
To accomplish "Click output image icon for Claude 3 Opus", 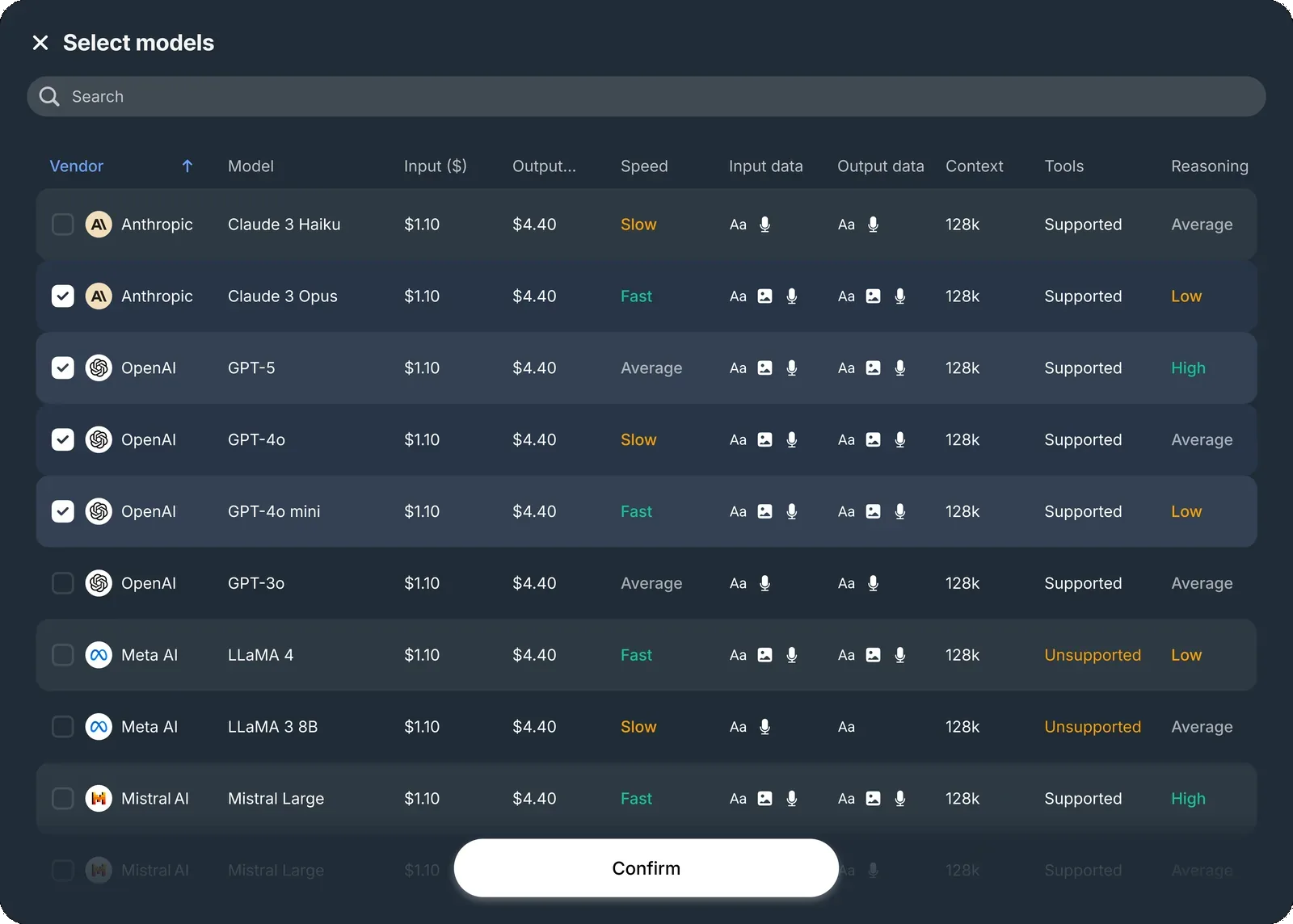I will (x=874, y=296).
